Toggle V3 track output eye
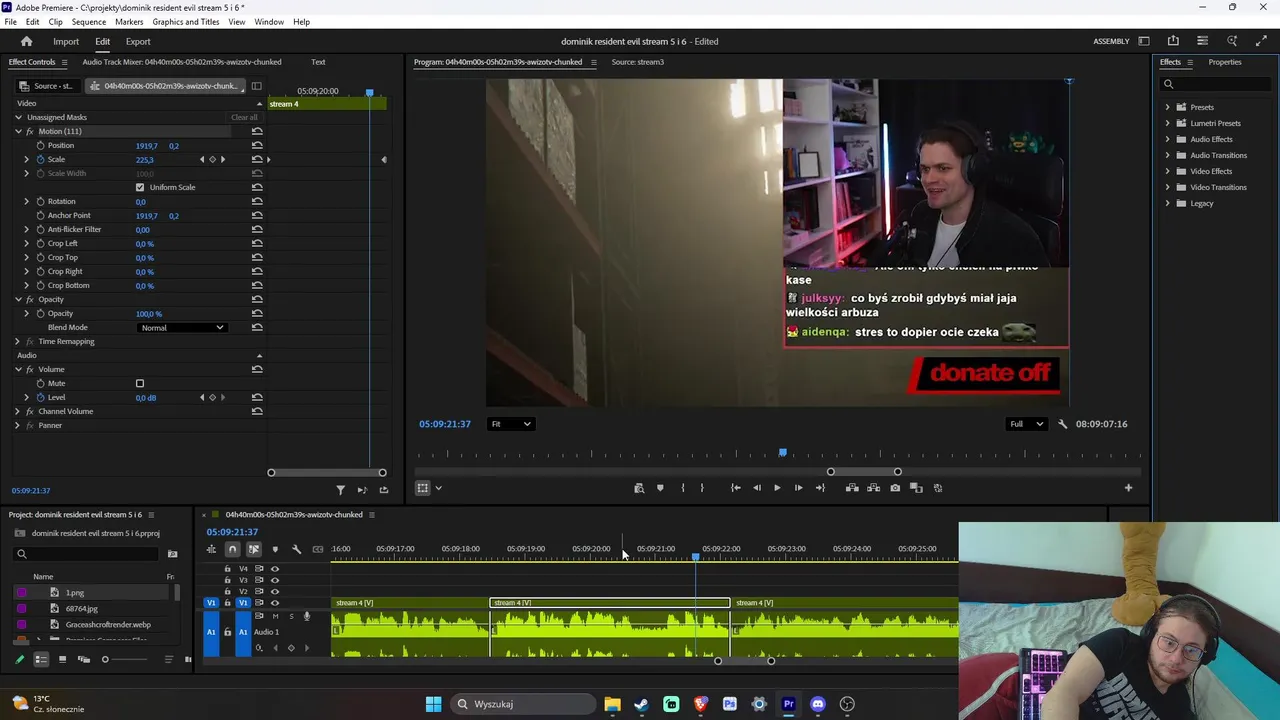The image size is (1280, 720). click(x=275, y=580)
